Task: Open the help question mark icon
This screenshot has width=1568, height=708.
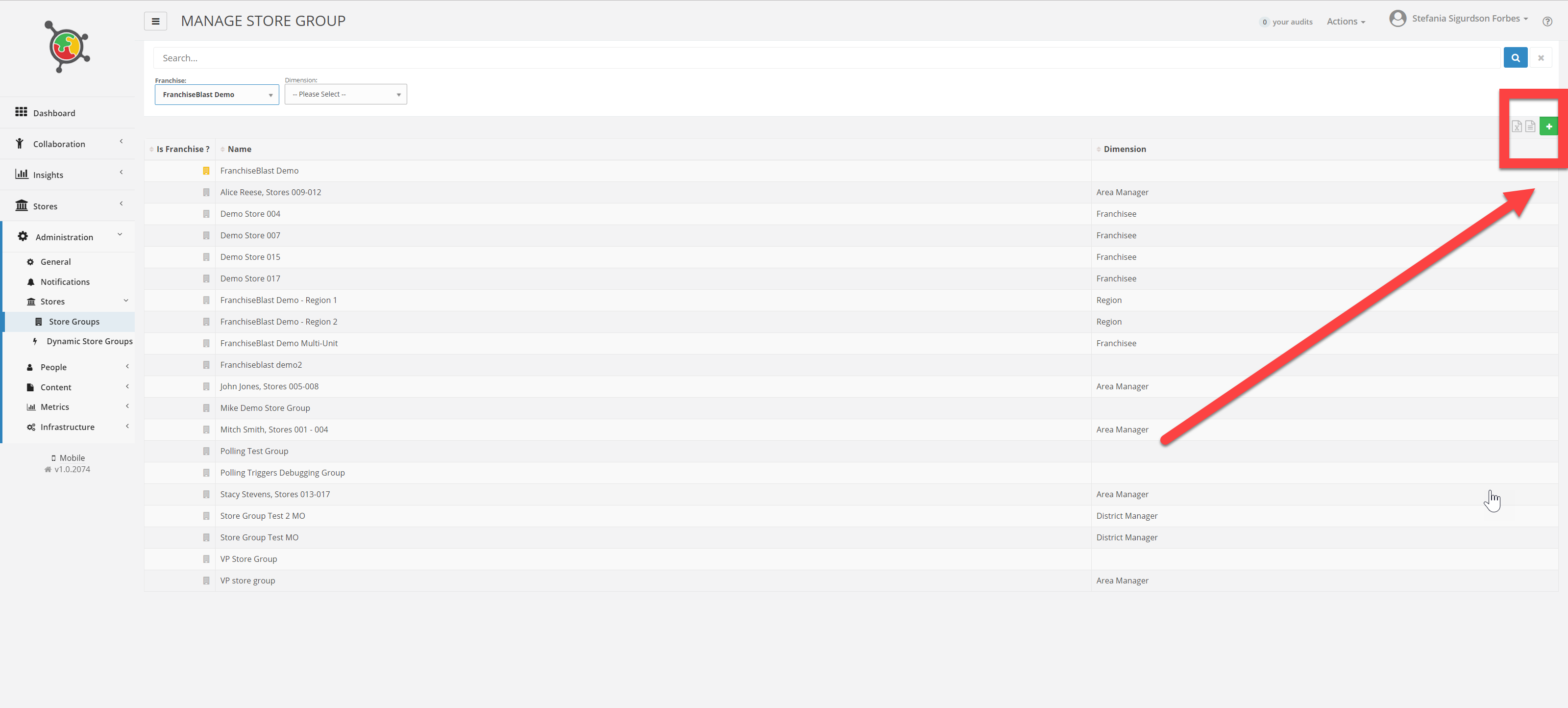Action: (x=1547, y=22)
